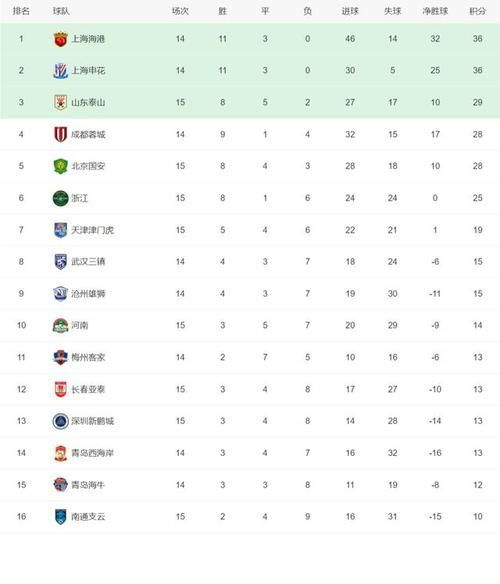Open the 浙江 round green logo
This screenshot has width=500, height=584.
click(x=60, y=198)
